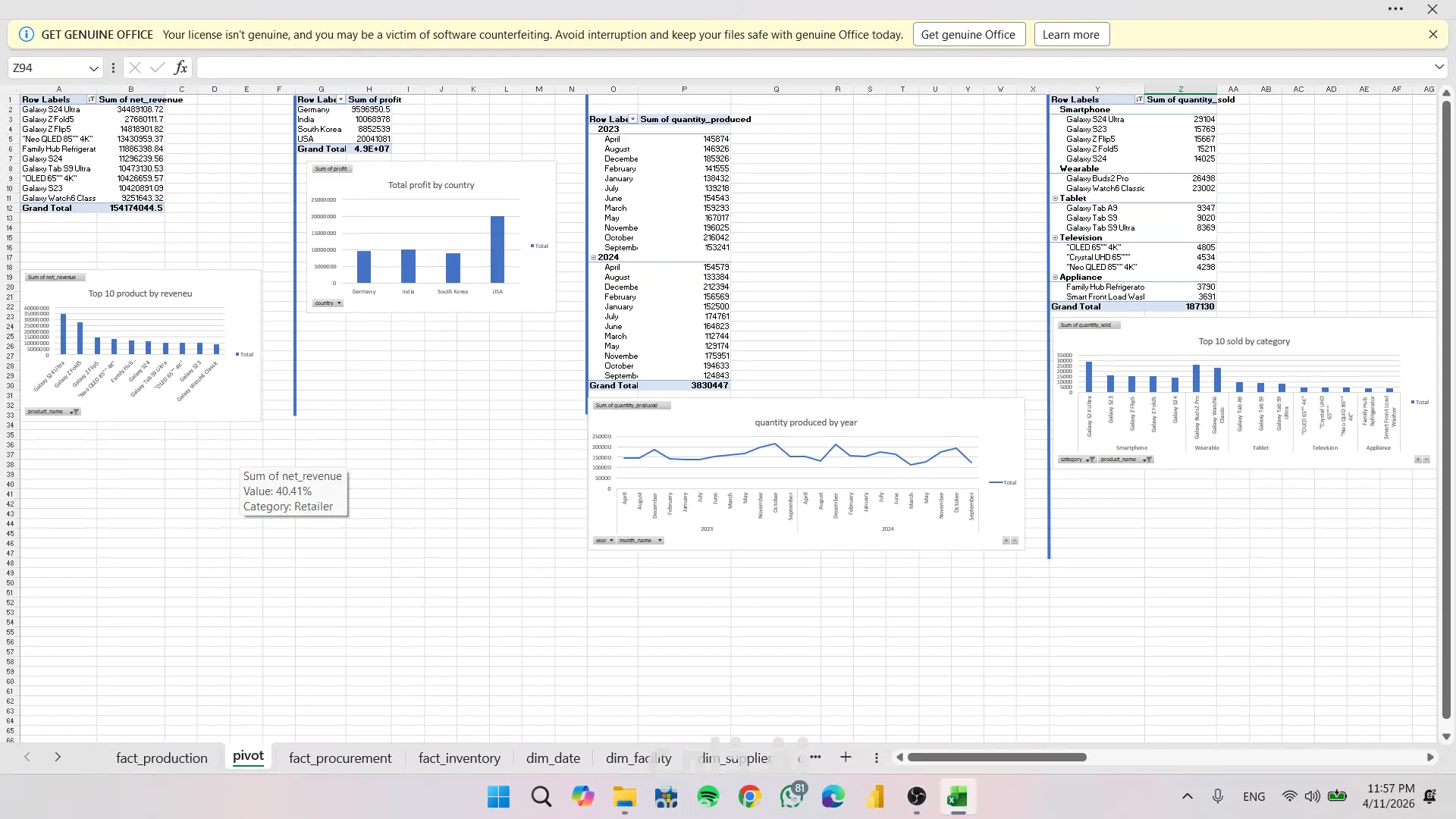Open the year field button on line chart
This screenshot has width=1456, height=819.
point(604,541)
